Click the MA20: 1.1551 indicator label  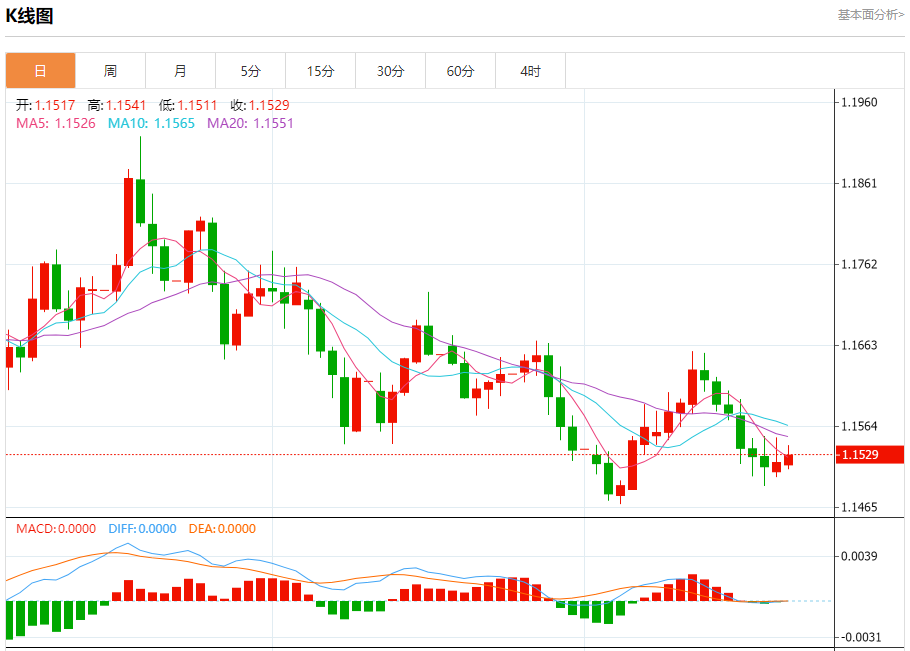[x=250, y=123]
